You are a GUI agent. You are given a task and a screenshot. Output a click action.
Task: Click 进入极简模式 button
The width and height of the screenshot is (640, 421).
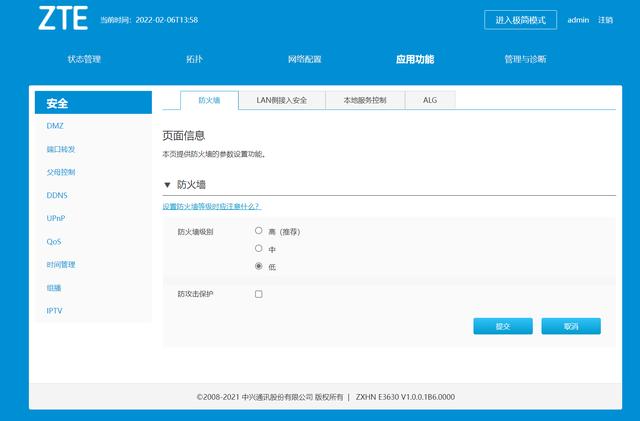(521, 20)
